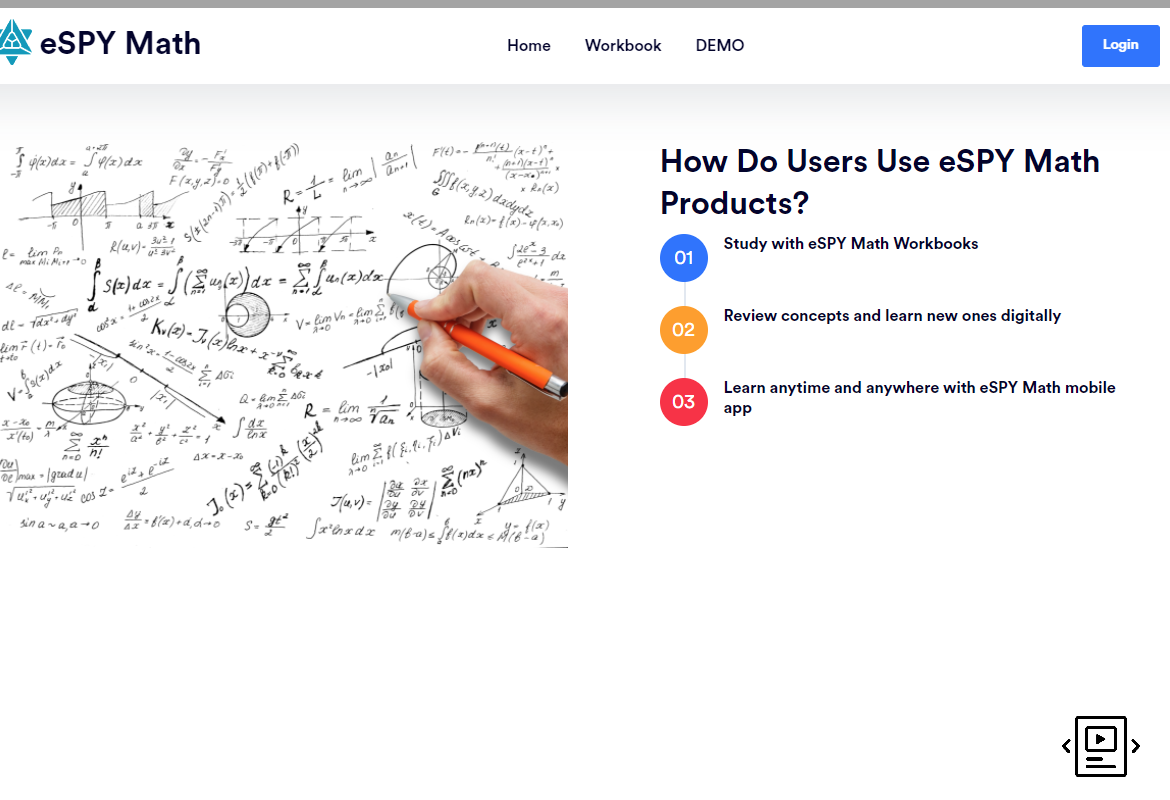Screen dimensions: 1170x800
Task: Click the blue 01 step circle
Action: [x=684, y=258]
